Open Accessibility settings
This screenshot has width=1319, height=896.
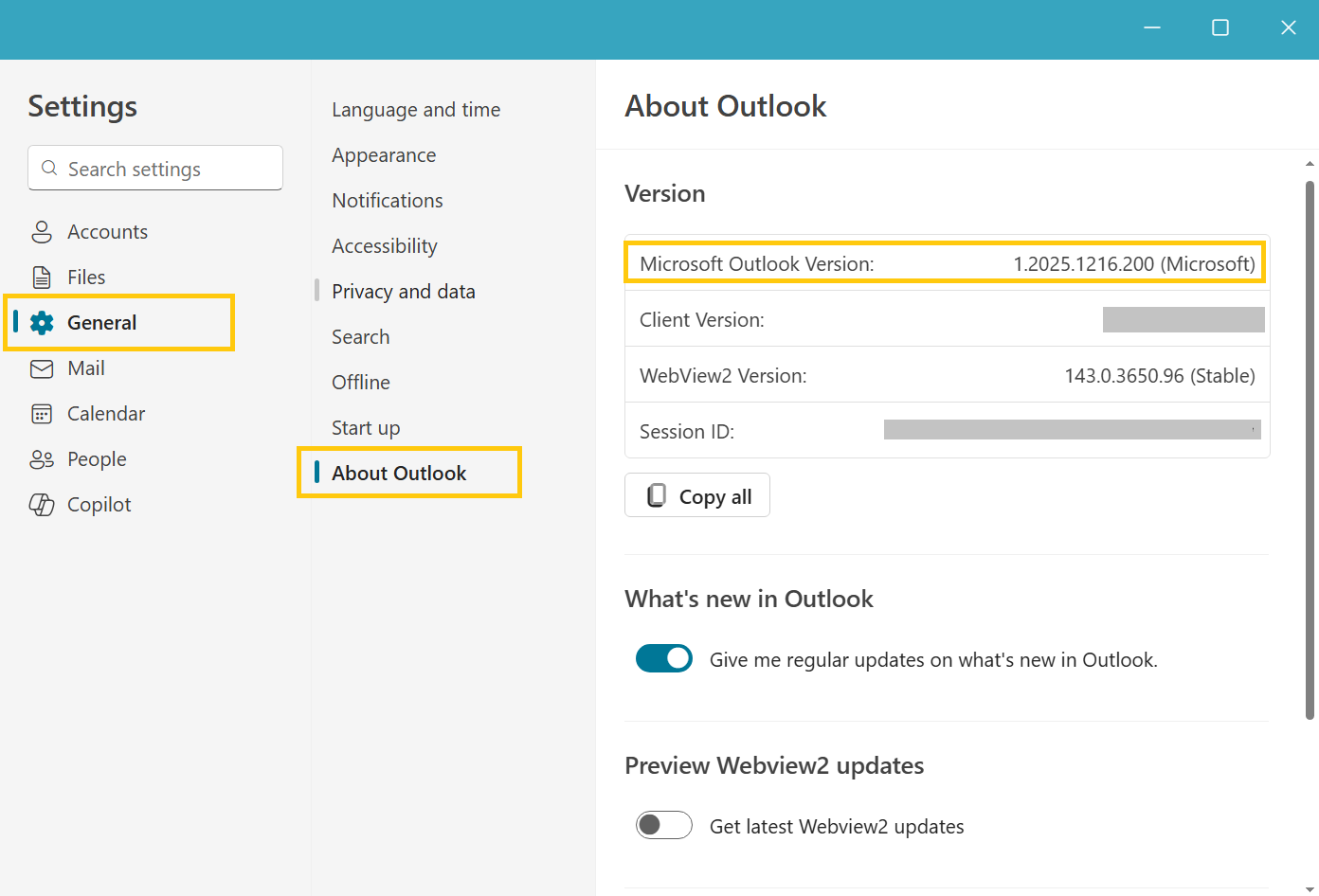385,246
